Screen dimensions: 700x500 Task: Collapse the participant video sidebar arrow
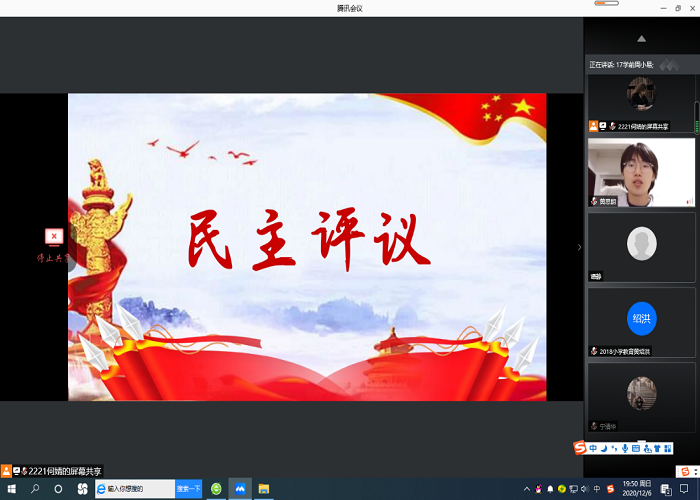click(579, 247)
